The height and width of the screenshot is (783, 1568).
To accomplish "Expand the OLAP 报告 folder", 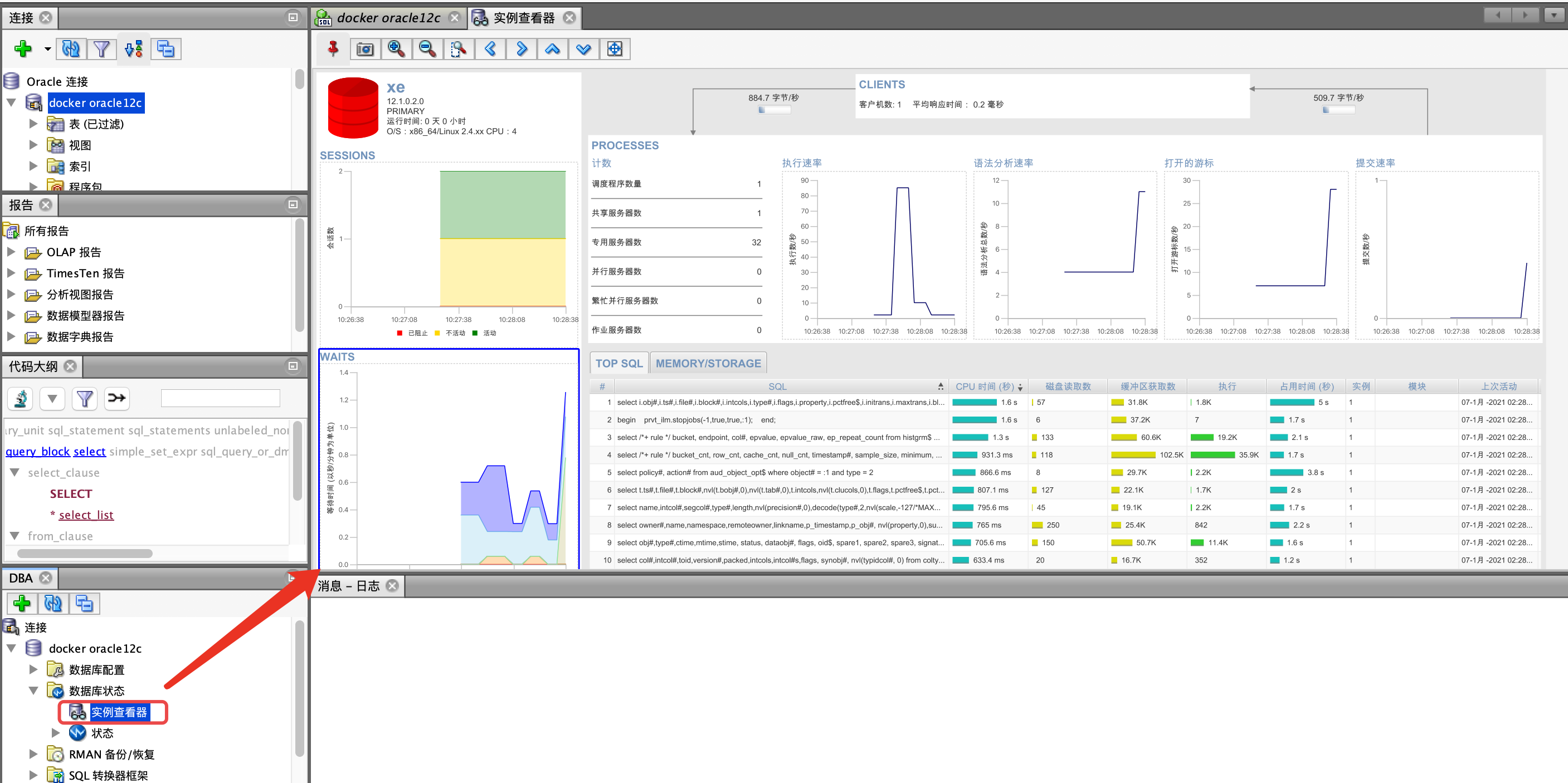I will (11, 252).
